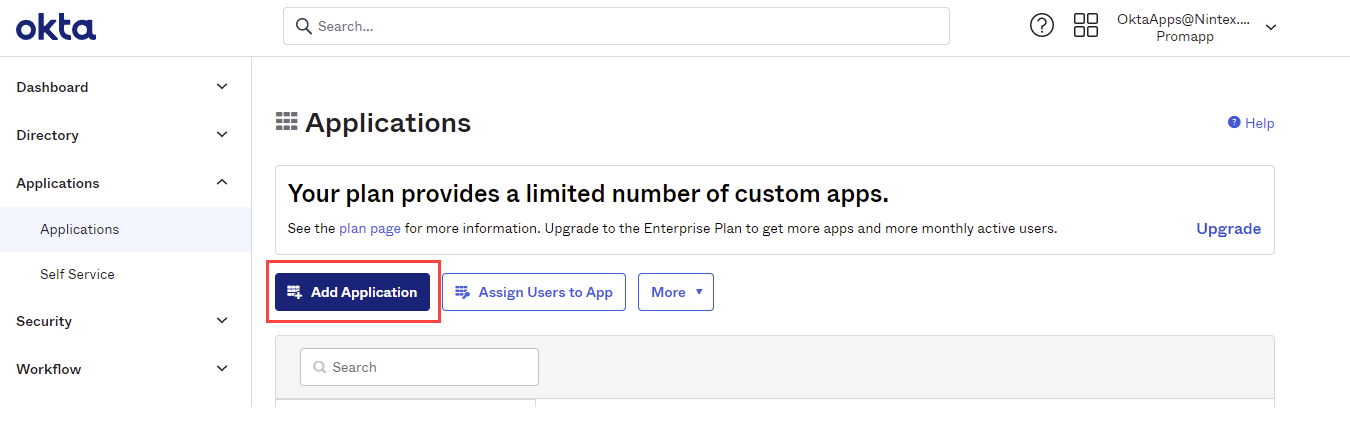Viewport: 1350px width, 424px height.
Task: Follow the plan page link
Action: tap(370, 228)
